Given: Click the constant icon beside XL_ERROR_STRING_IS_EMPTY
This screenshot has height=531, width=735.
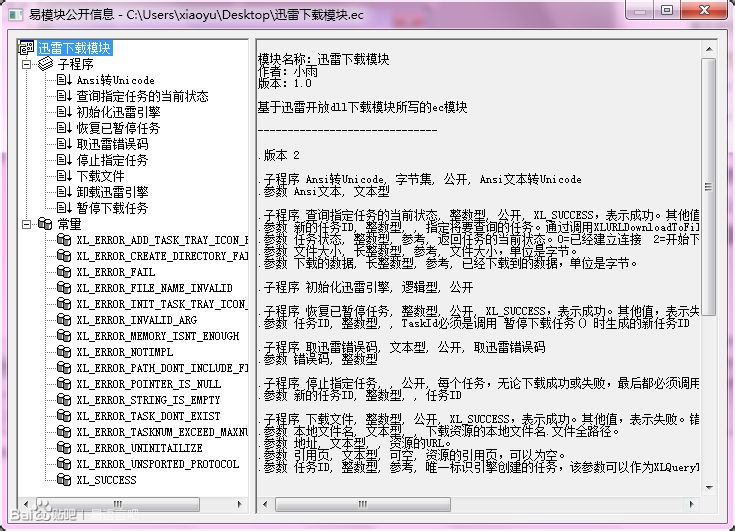Looking at the screenshot, I should [64, 399].
